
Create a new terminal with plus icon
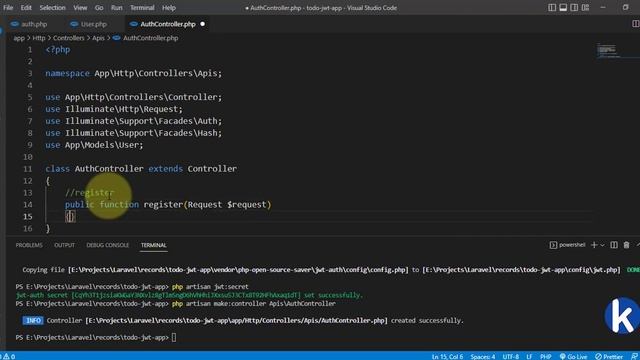pos(594,245)
